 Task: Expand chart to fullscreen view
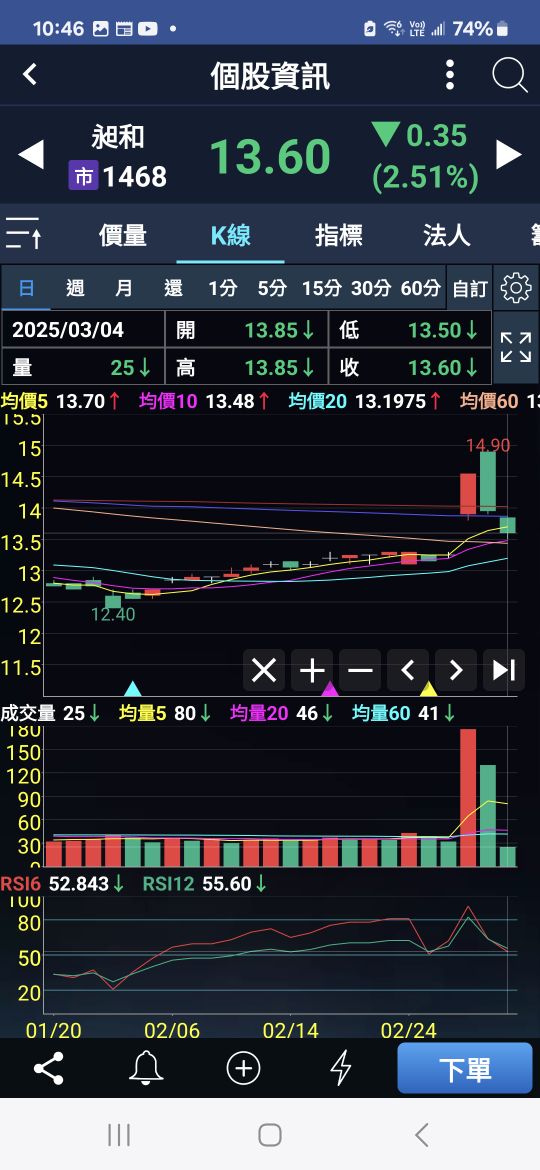click(516, 348)
